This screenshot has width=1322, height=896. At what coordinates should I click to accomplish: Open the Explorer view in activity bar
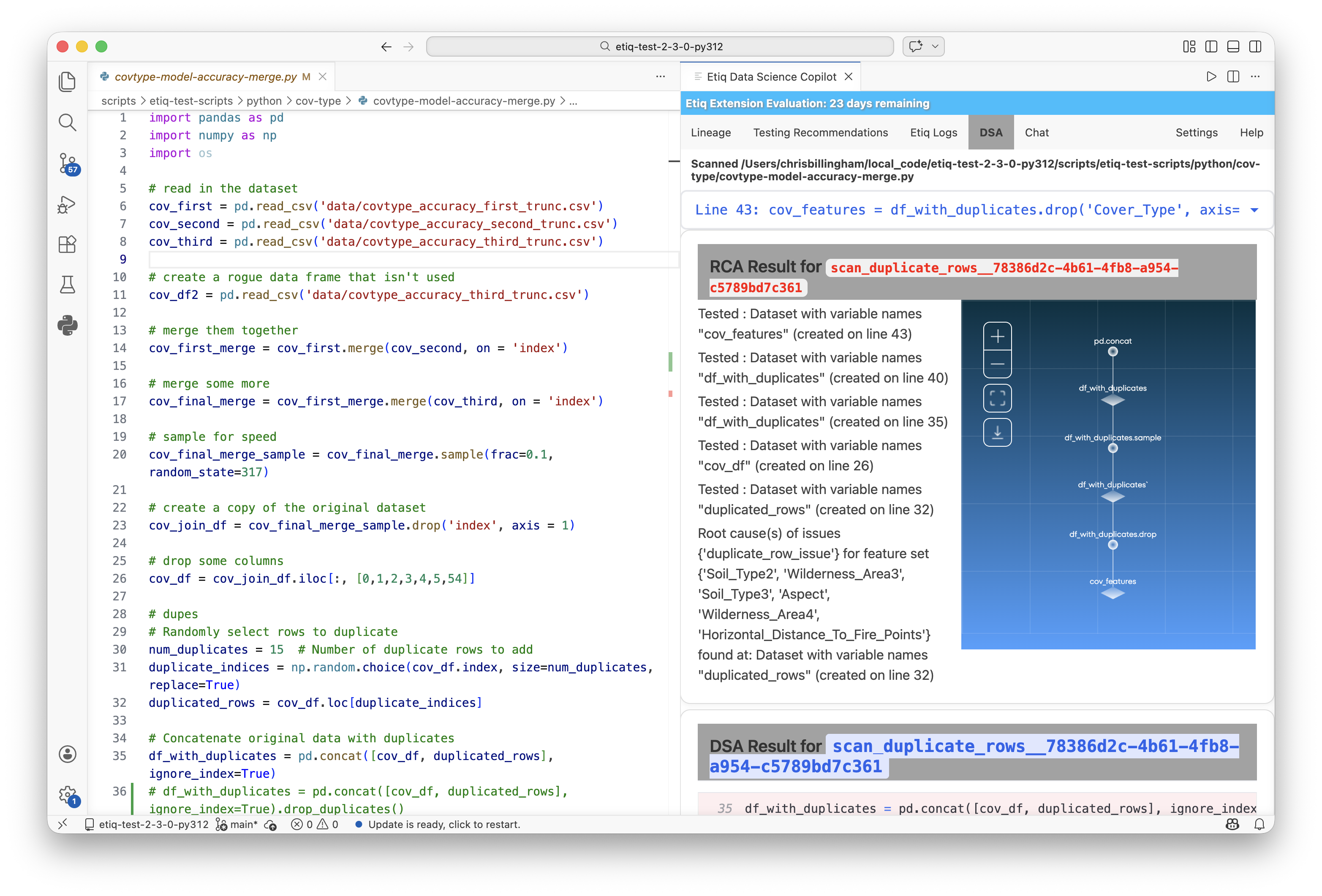[67, 82]
